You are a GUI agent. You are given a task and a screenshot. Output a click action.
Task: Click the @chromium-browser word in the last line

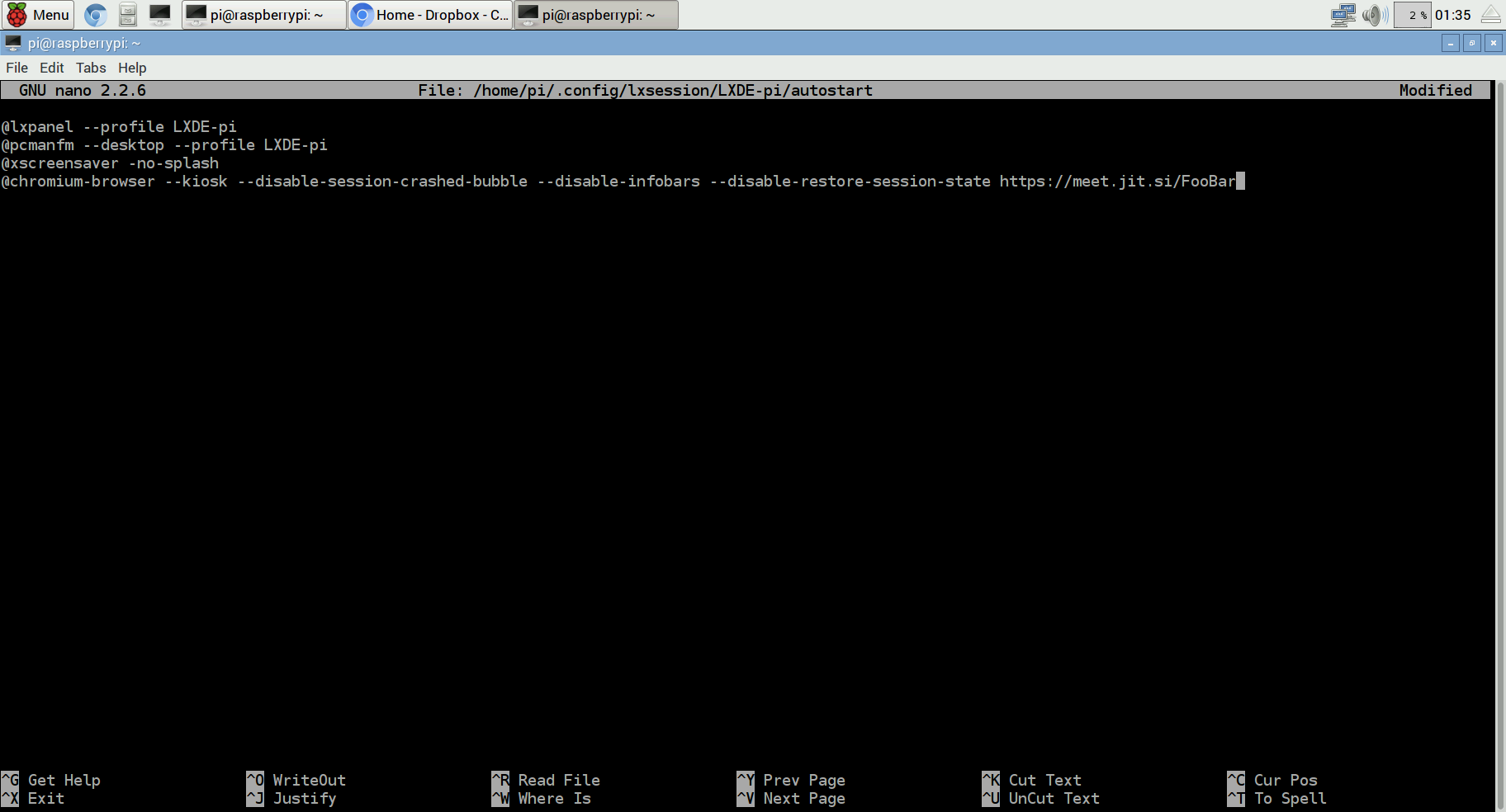pyautogui.click(x=78, y=182)
